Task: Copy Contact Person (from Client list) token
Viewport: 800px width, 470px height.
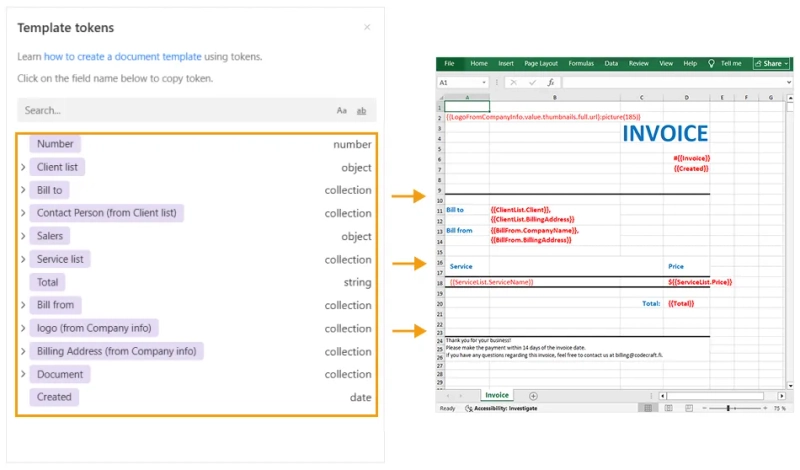Action: 107,213
